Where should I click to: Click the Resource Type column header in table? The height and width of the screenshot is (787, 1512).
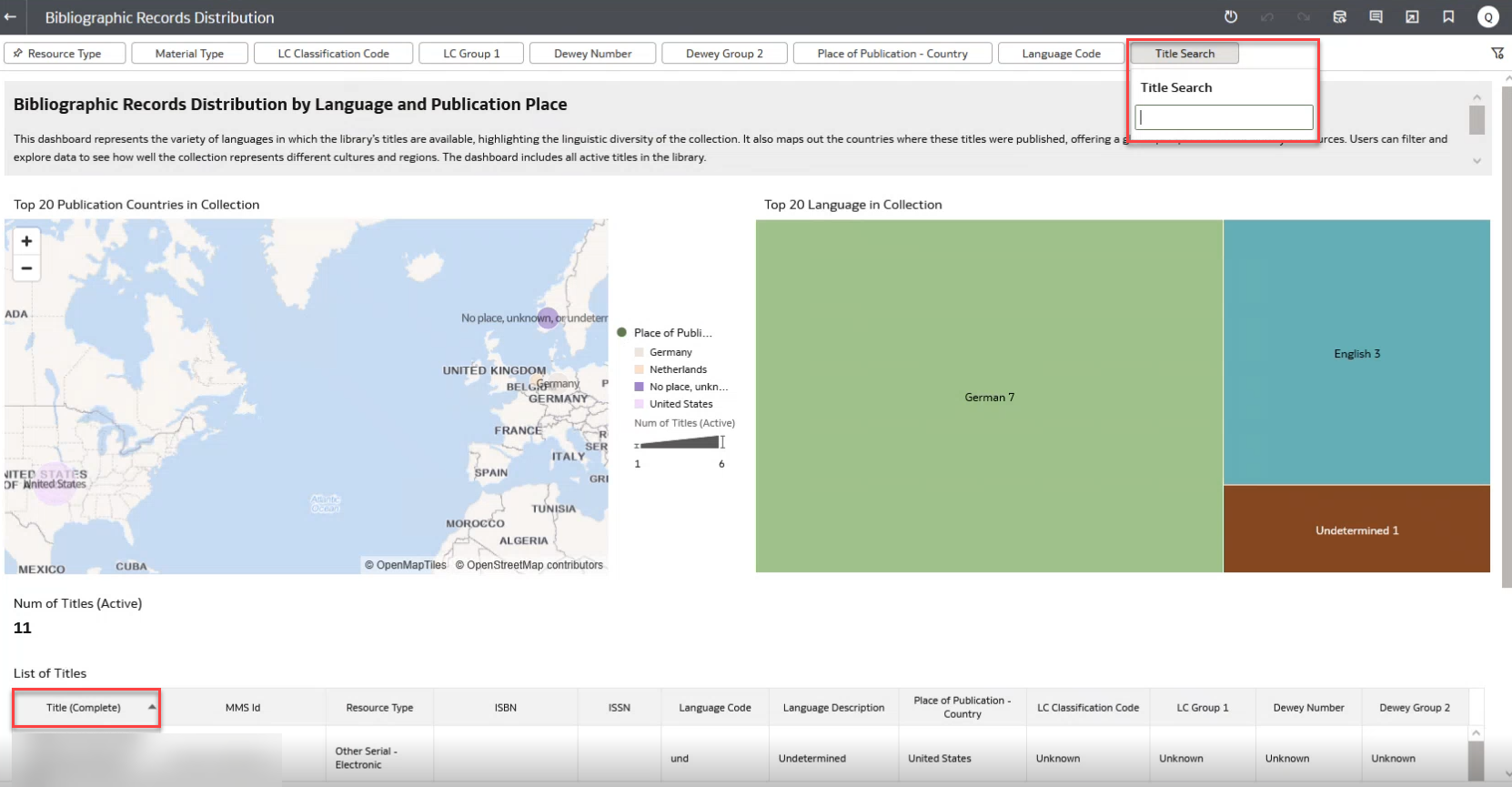[x=379, y=707]
